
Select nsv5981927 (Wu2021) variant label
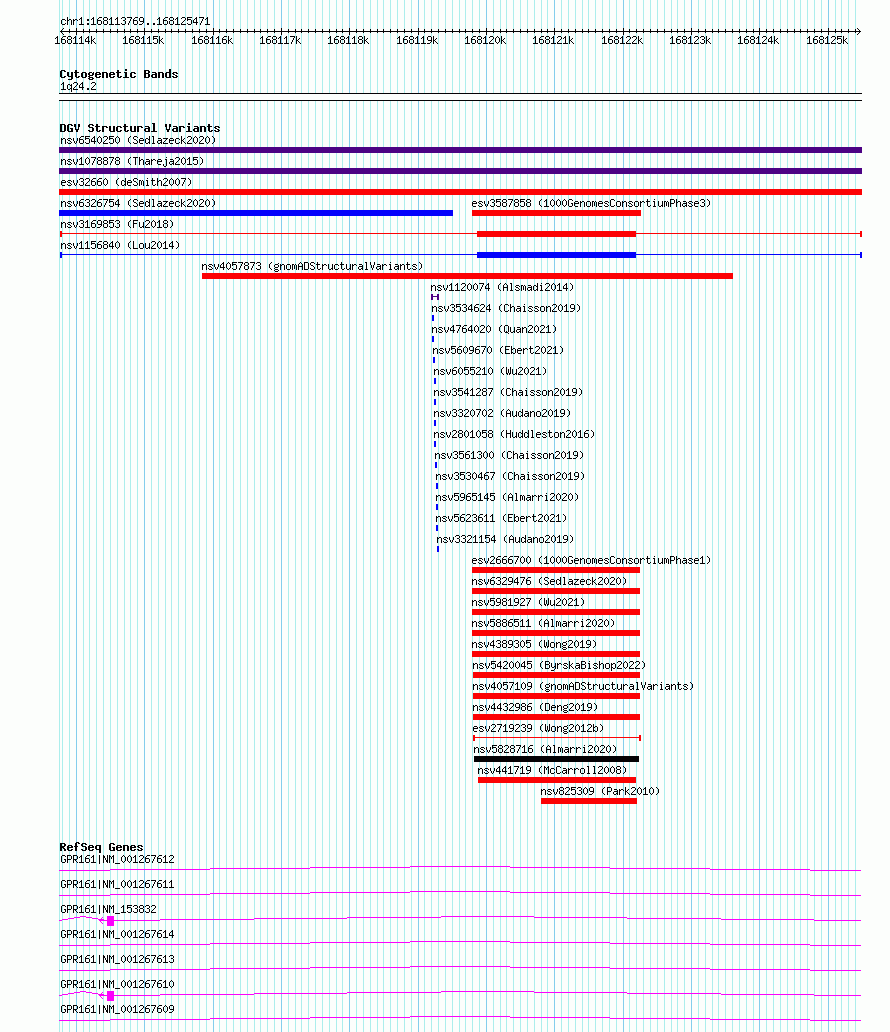point(528,604)
